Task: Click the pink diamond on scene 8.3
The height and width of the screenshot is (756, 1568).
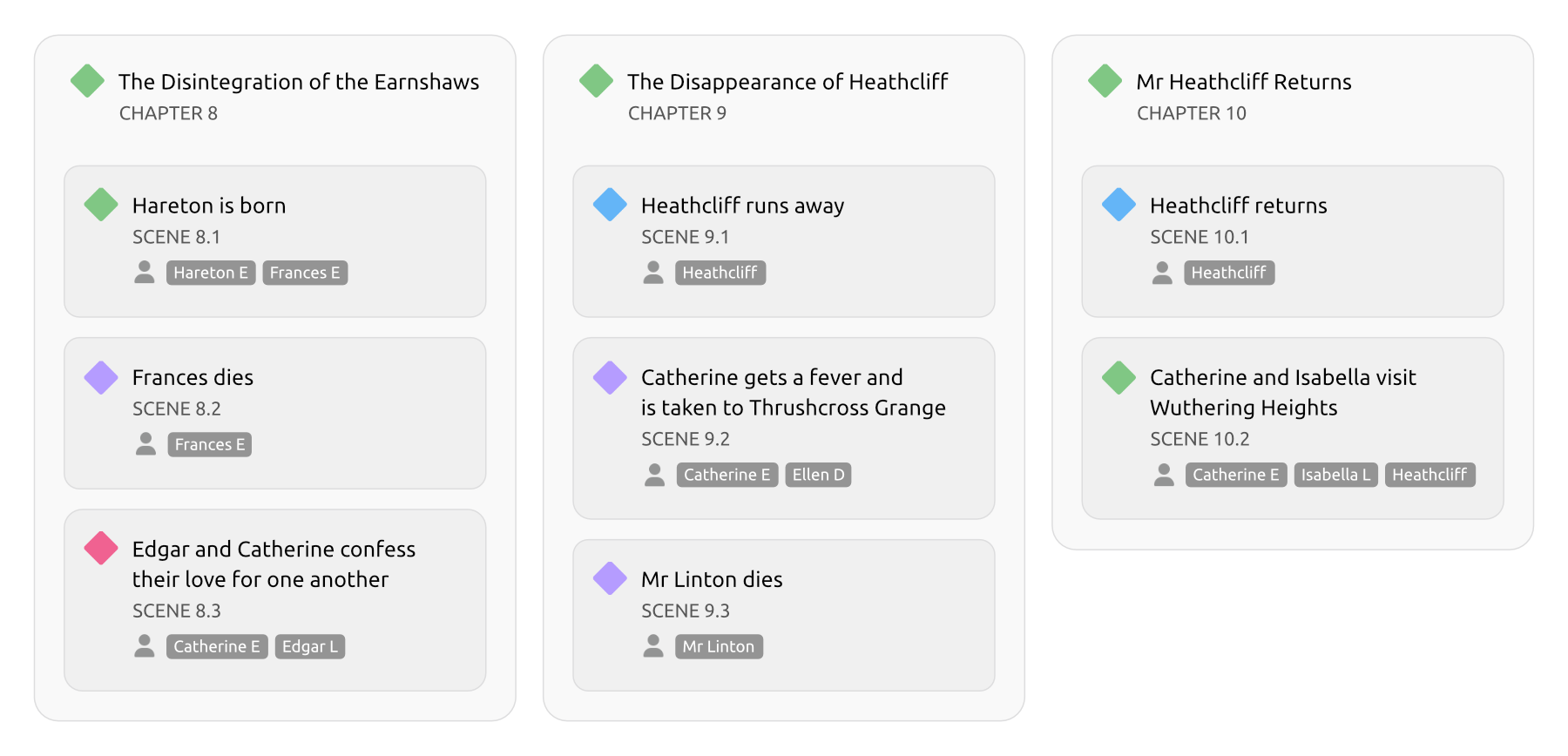Action: [x=100, y=549]
